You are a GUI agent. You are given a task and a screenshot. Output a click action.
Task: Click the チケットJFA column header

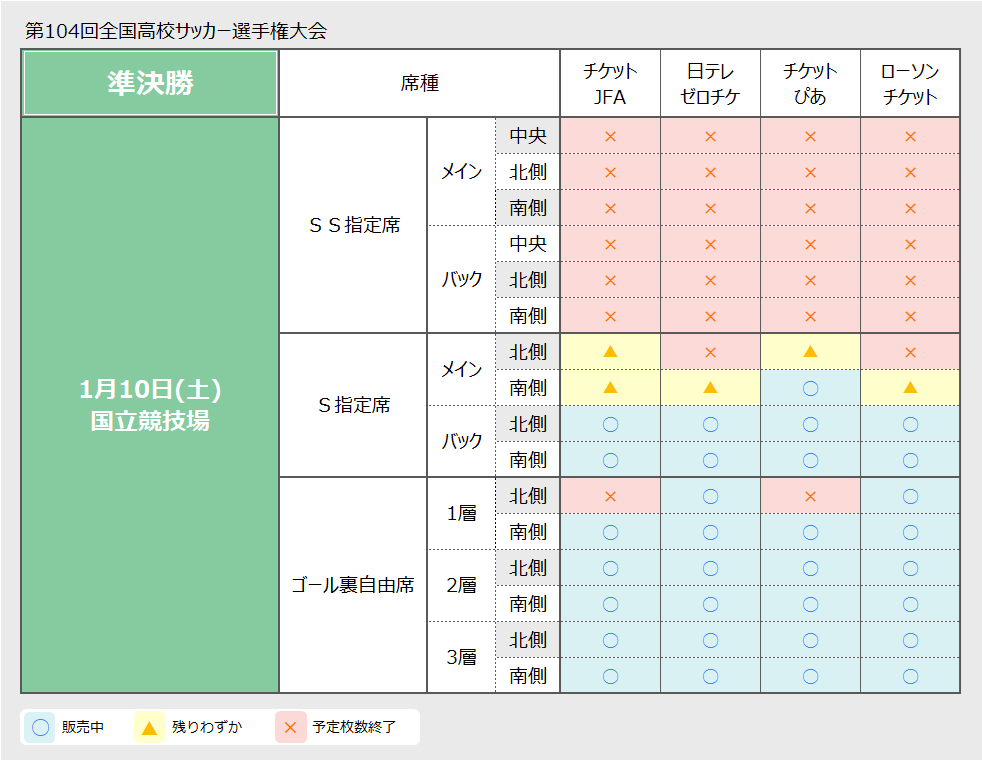point(610,83)
